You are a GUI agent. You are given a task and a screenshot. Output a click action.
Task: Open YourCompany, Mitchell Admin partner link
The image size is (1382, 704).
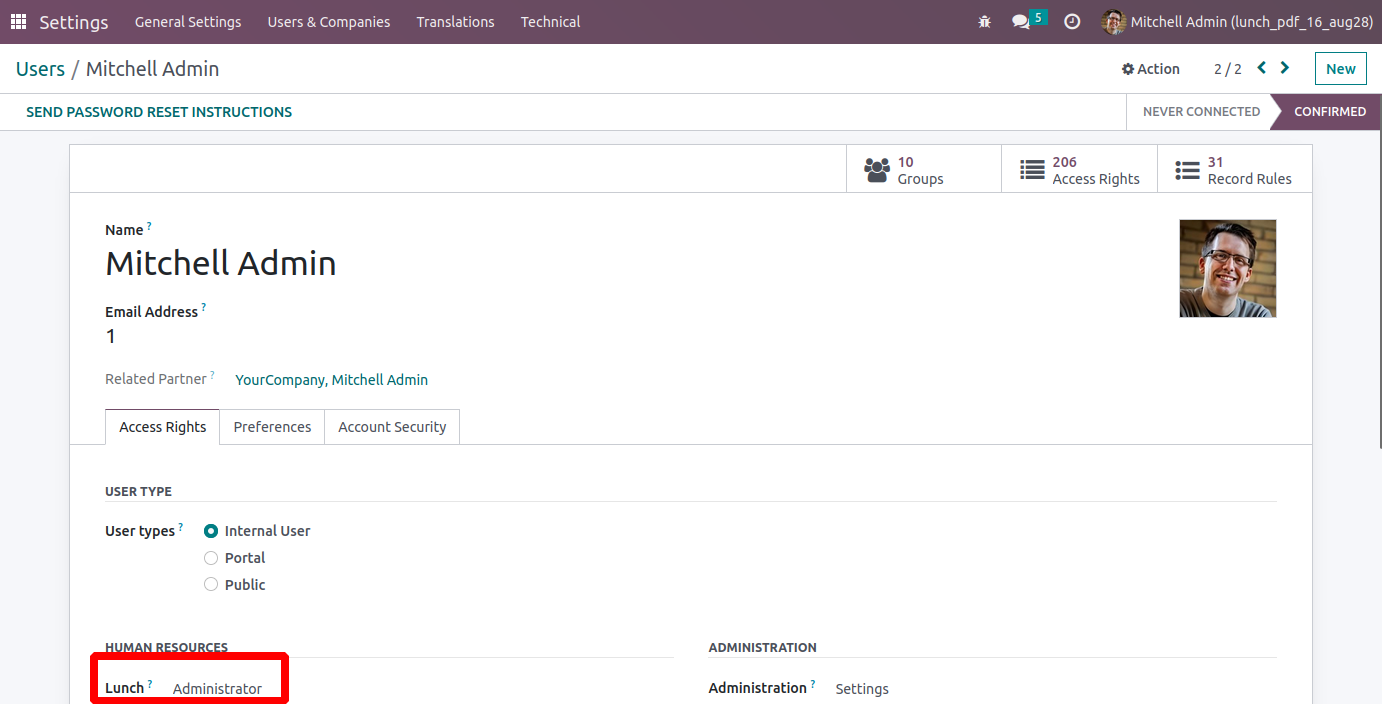pos(331,380)
